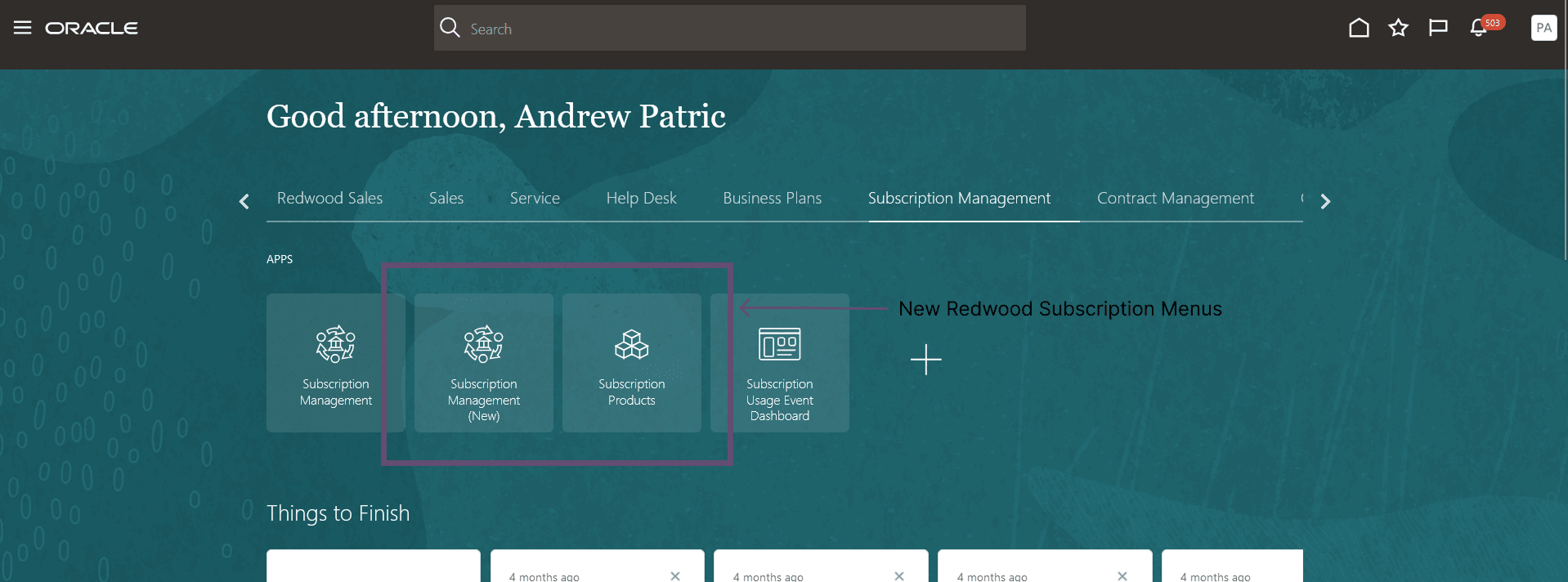Go to the Home icon
This screenshot has height=582, width=1568.
click(1359, 28)
